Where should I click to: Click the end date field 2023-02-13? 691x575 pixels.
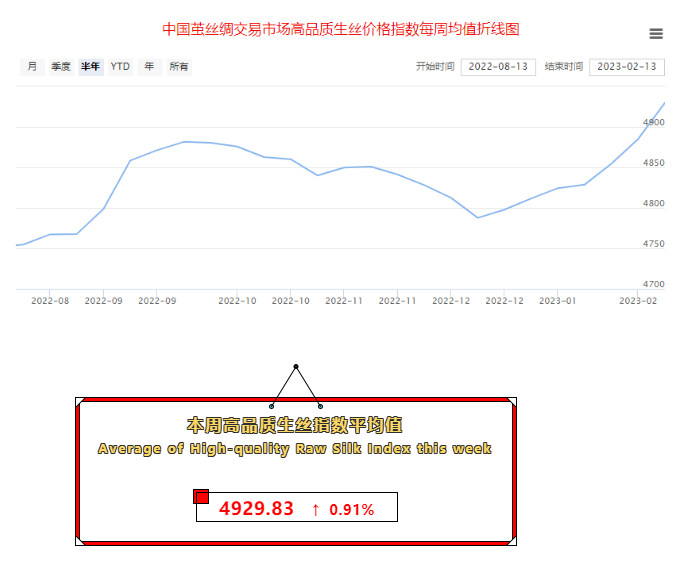coord(626,67)
